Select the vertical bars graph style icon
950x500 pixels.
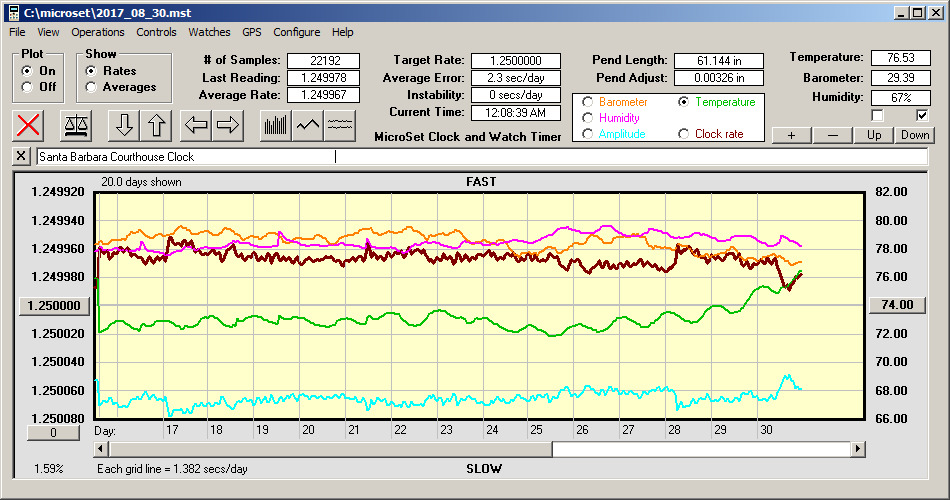coord(275,125)
